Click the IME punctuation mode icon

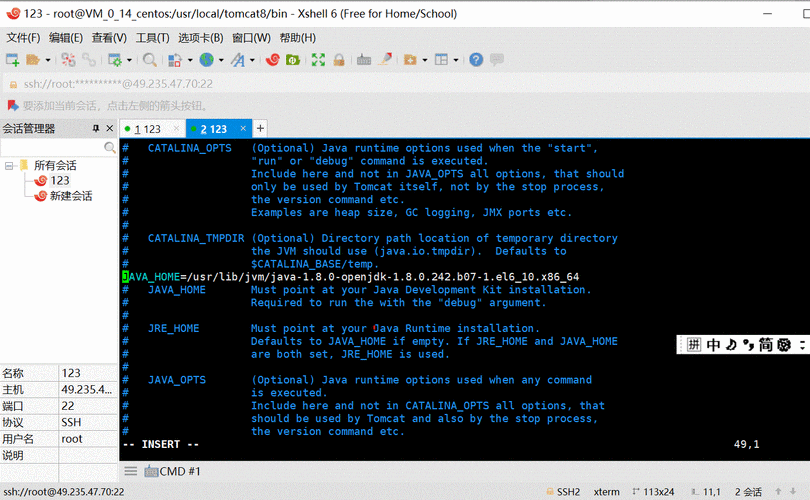[749, 345]
